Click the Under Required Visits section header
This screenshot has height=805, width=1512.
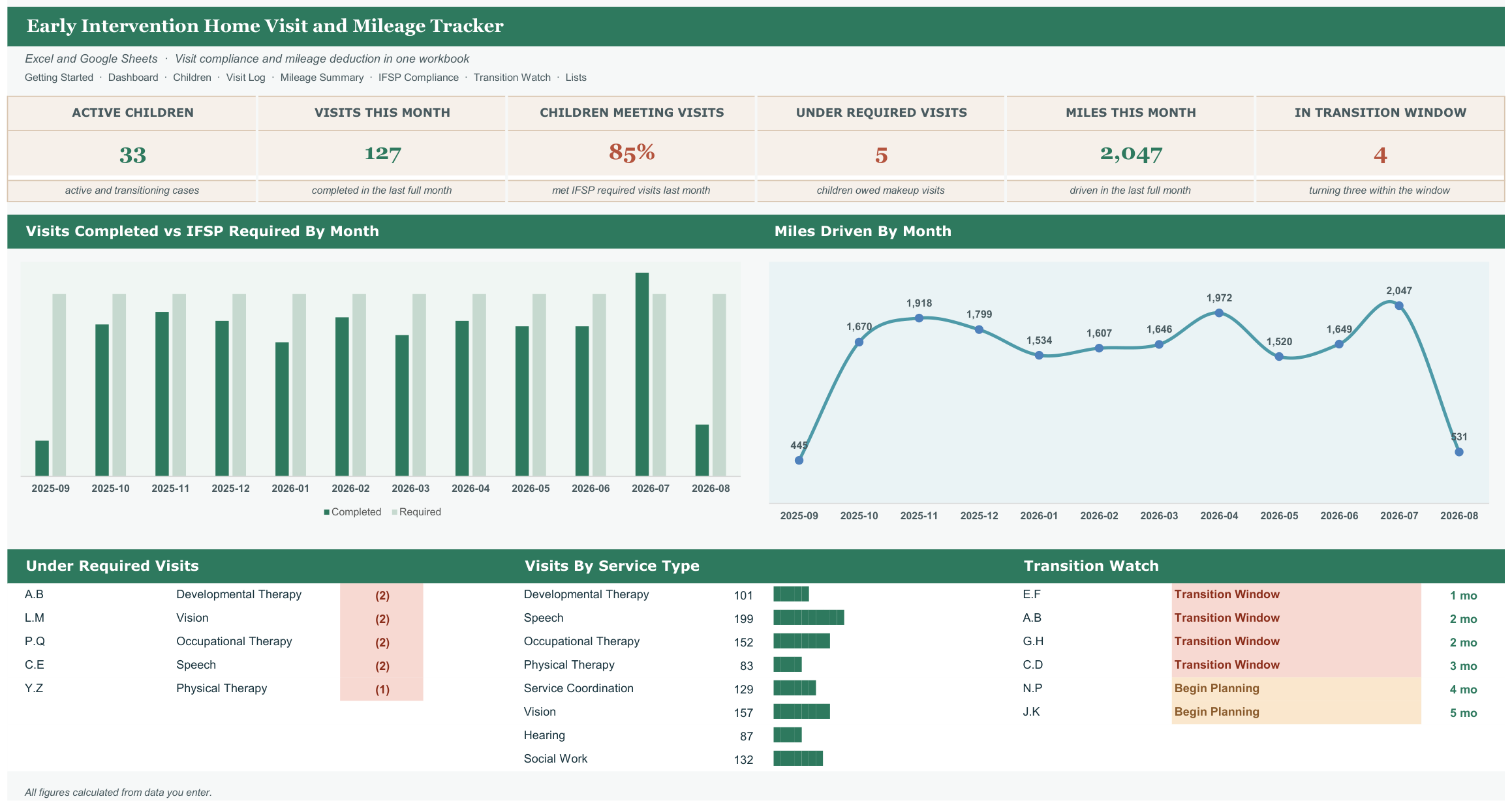(112, 566)
